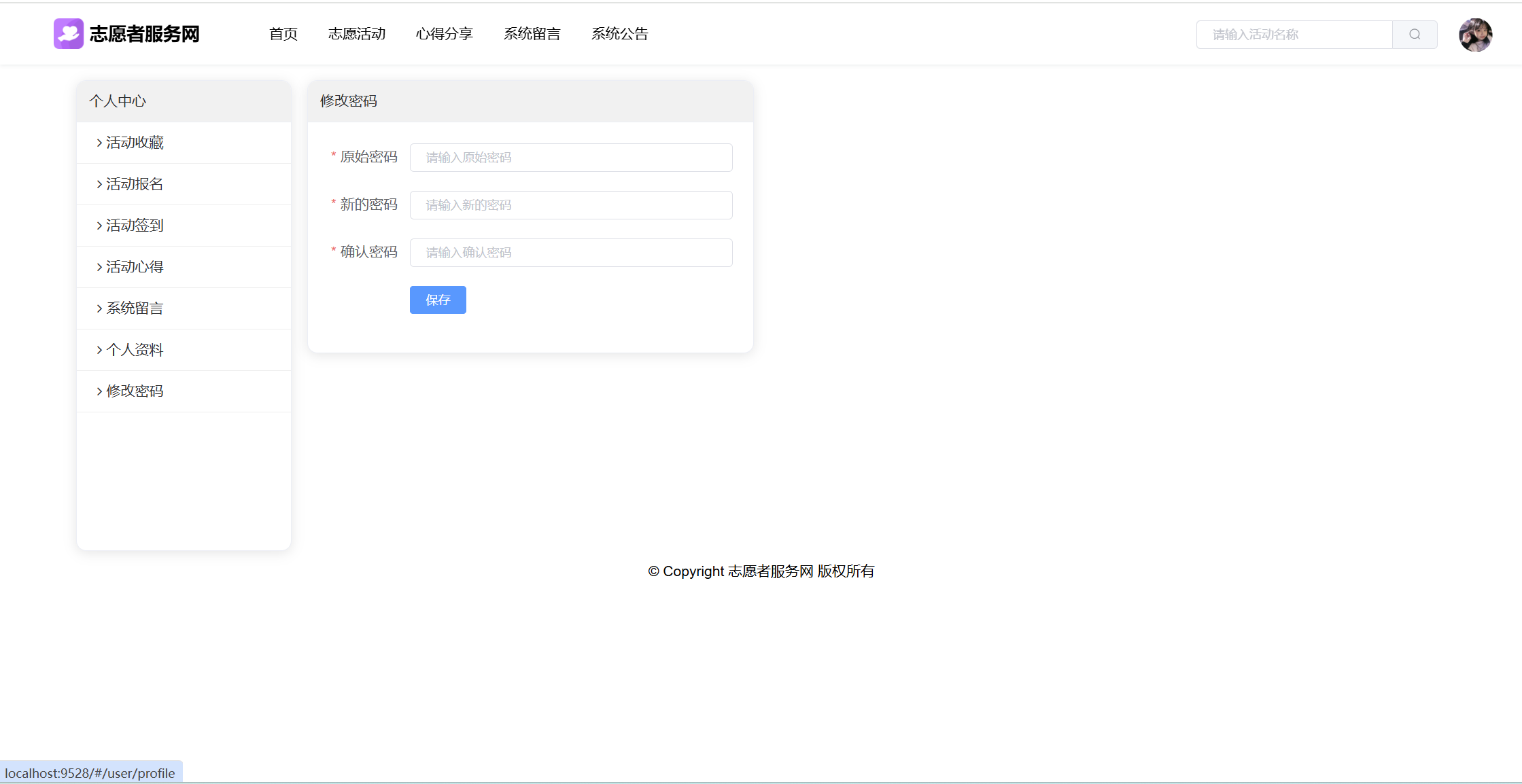Open 系统留言 in the sidebar list
1522x784 pixels.
click(135, 308)
